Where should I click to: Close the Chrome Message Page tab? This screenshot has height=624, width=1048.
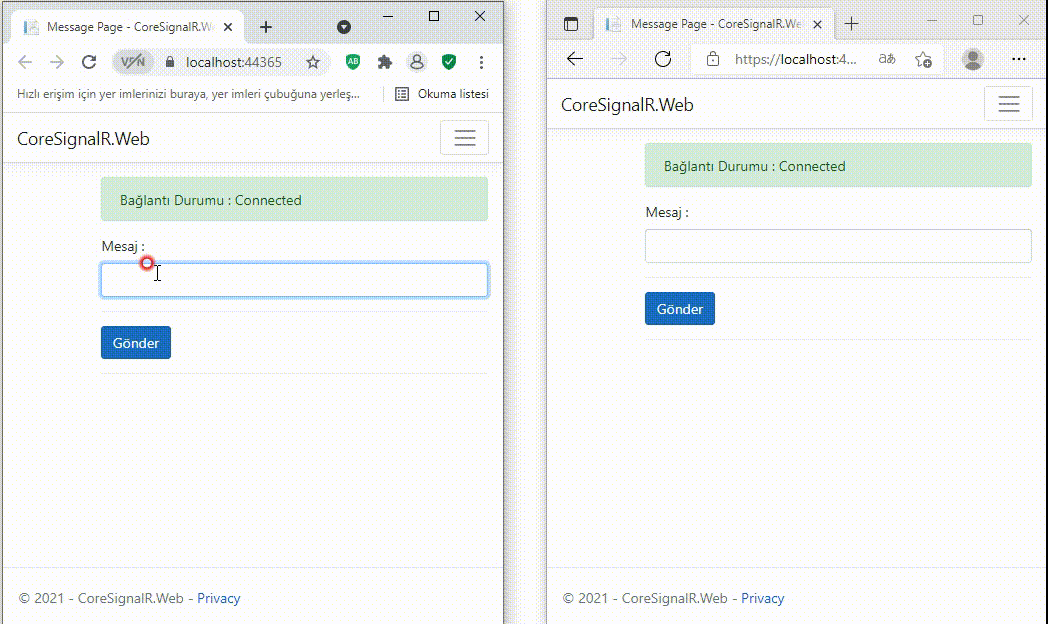click(228, 27)
